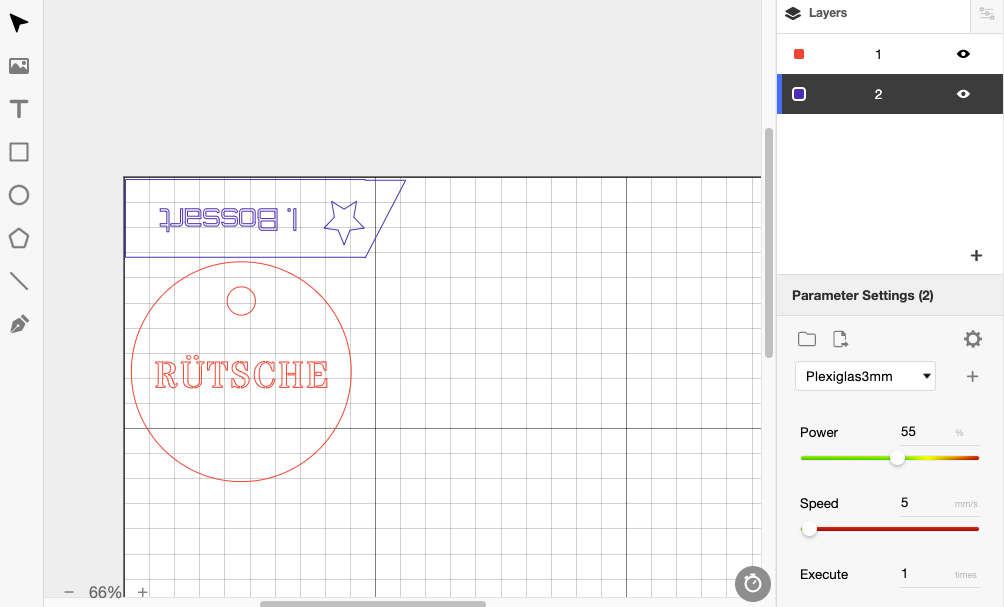Select the Polygon tool

(x=18, y=238)
